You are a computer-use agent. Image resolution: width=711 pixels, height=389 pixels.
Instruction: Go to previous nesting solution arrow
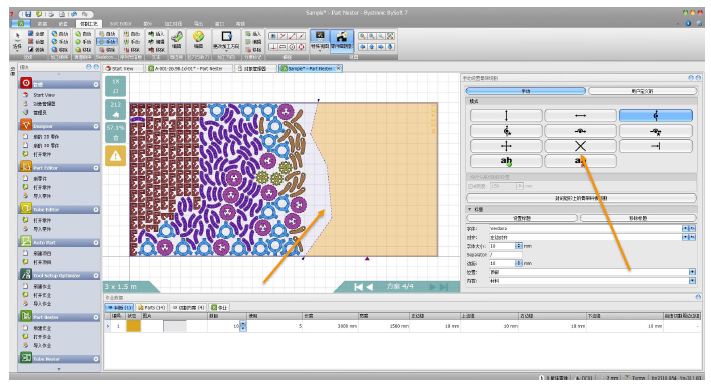coord(370,287)
